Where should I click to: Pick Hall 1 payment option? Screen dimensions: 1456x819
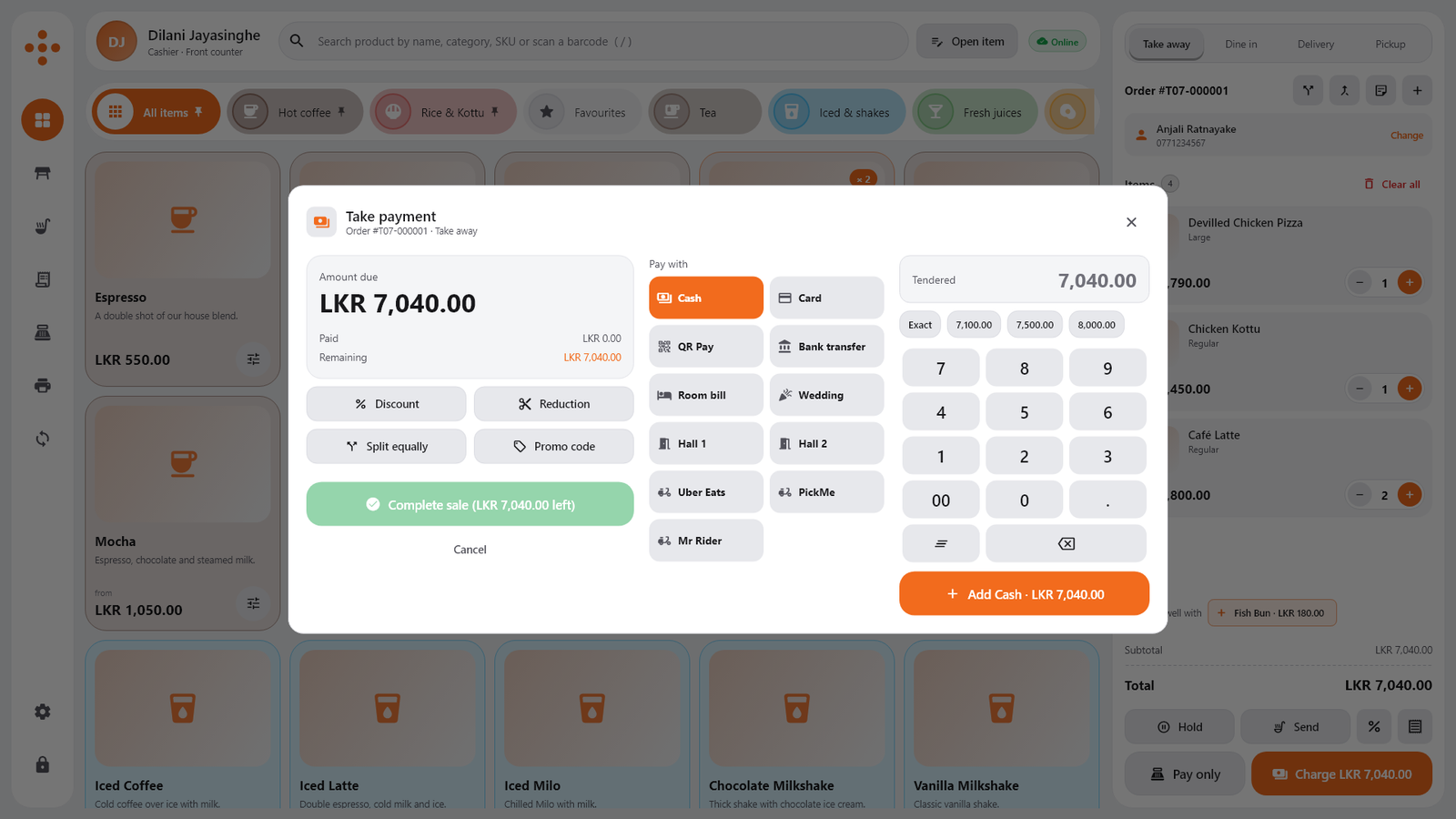[706, 443]
